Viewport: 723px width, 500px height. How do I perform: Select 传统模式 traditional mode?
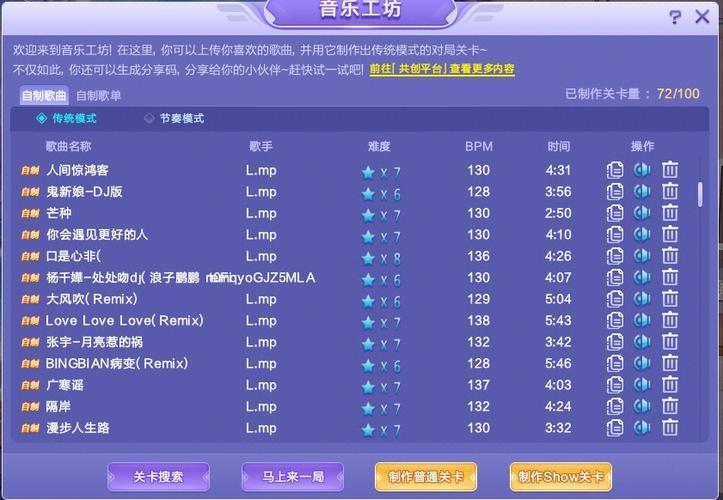pos(66,119)
